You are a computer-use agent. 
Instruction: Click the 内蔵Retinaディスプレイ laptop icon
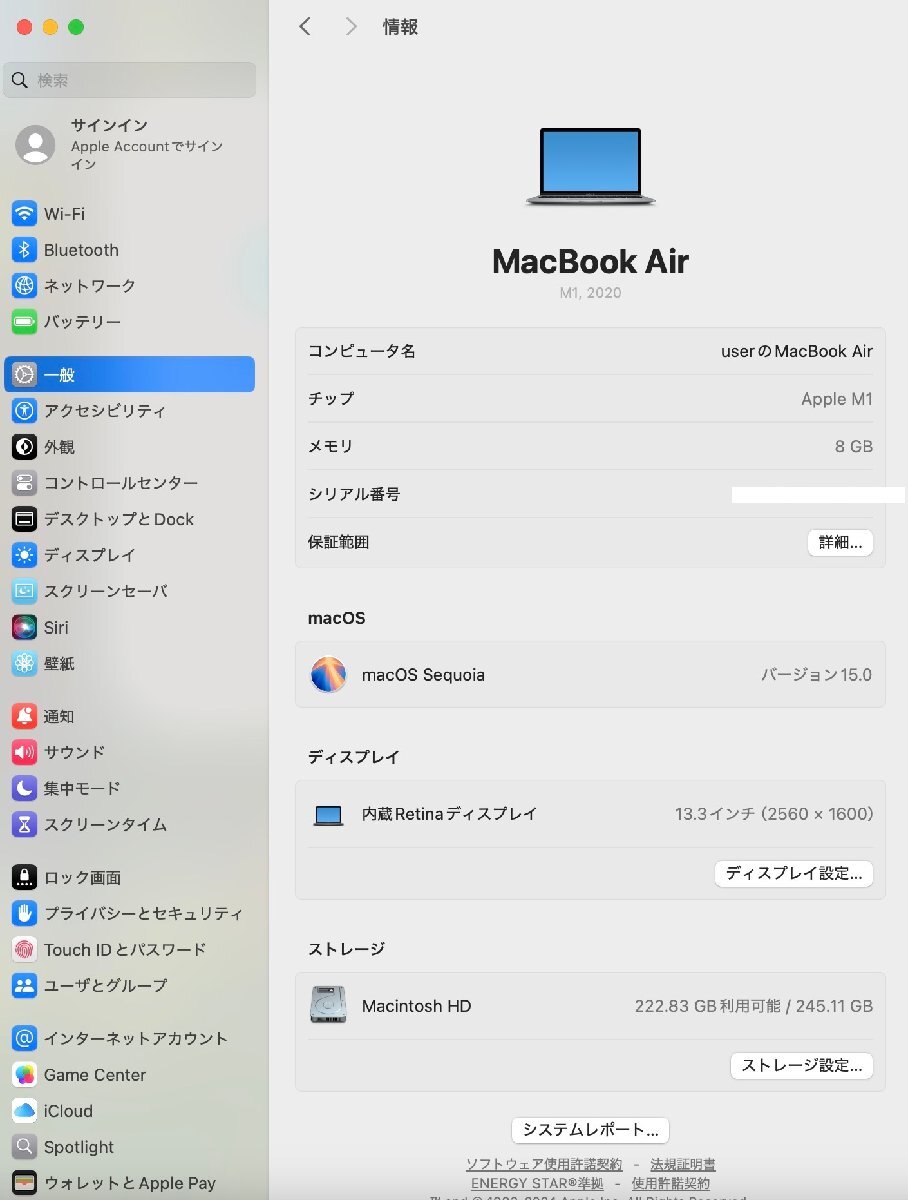tap(328, 815)
